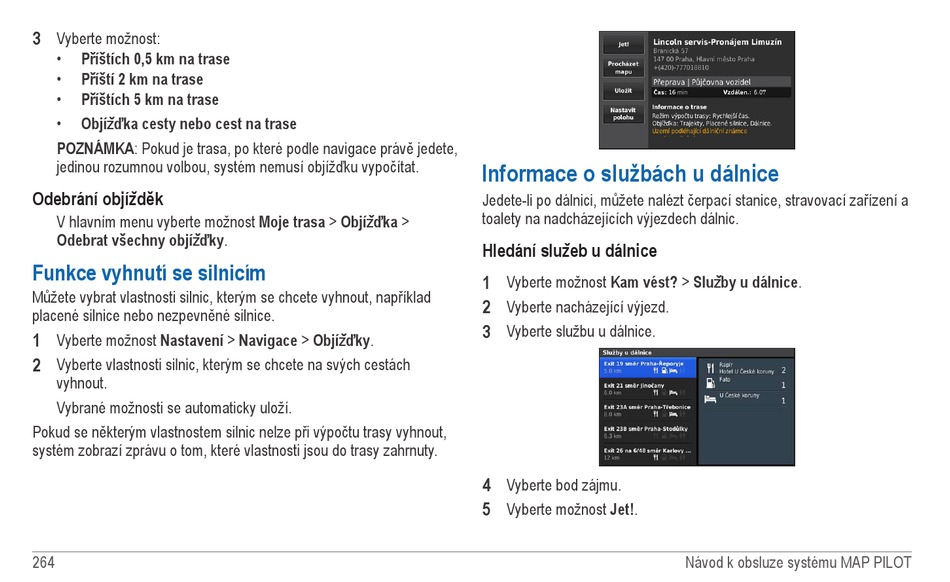Click the Přeprava | Půjčovna vozidel category bar
The width and height of the screenshot is (950, 582).
(x=721, y=82)
